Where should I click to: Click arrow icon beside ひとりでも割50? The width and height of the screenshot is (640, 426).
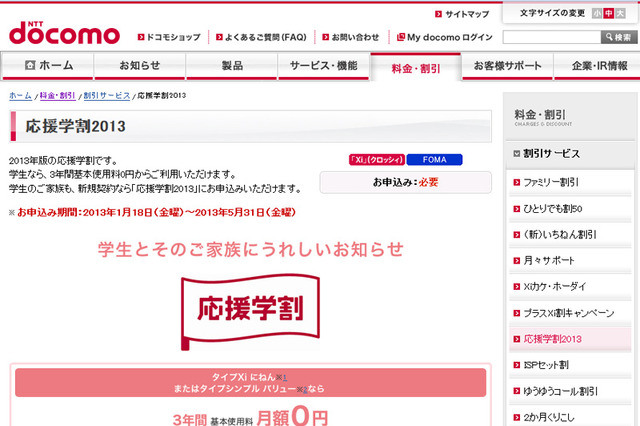coord(517,209)
